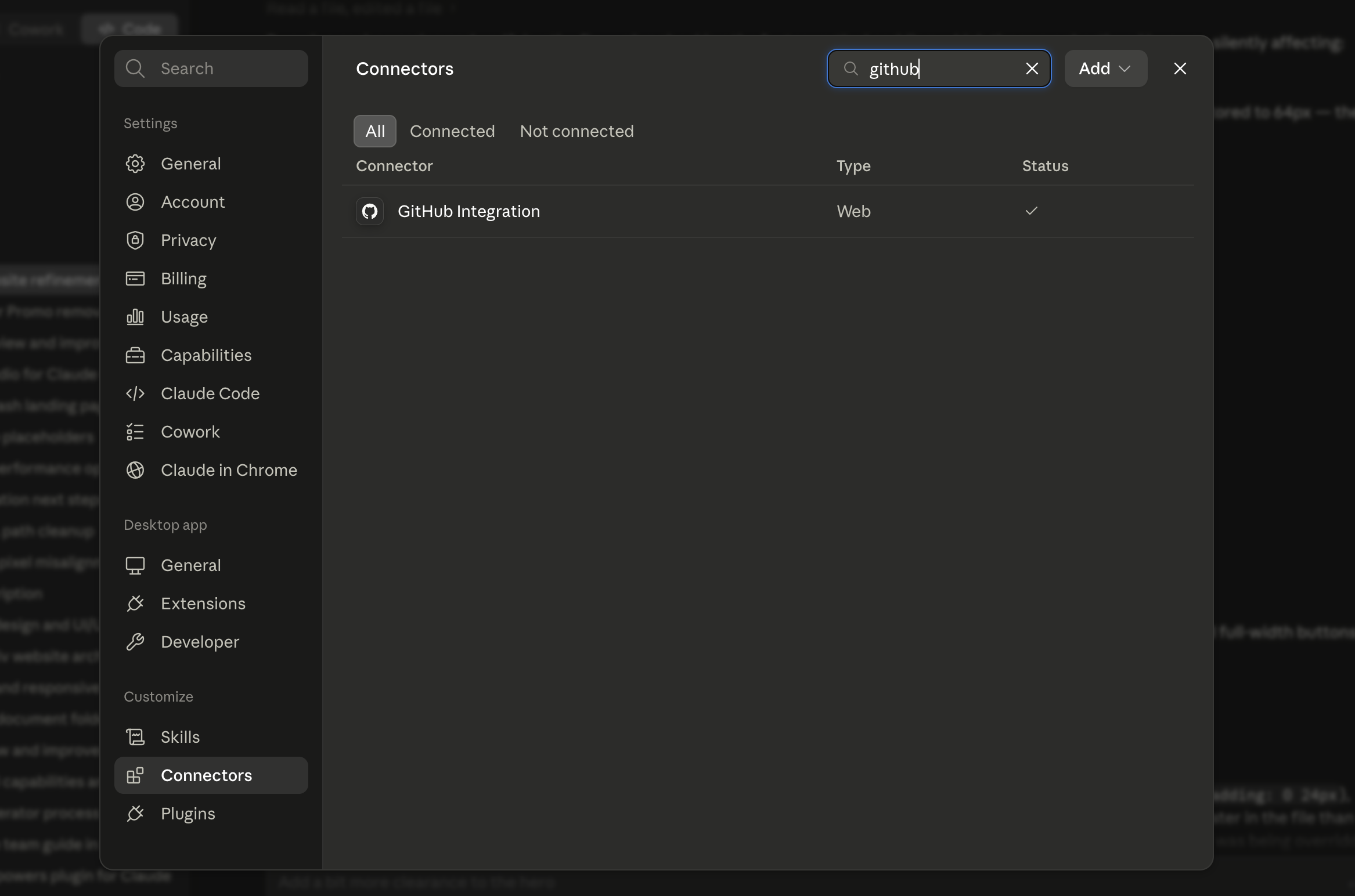Open Extensions settings page
Screen dimensions: 1355x896
211,604
